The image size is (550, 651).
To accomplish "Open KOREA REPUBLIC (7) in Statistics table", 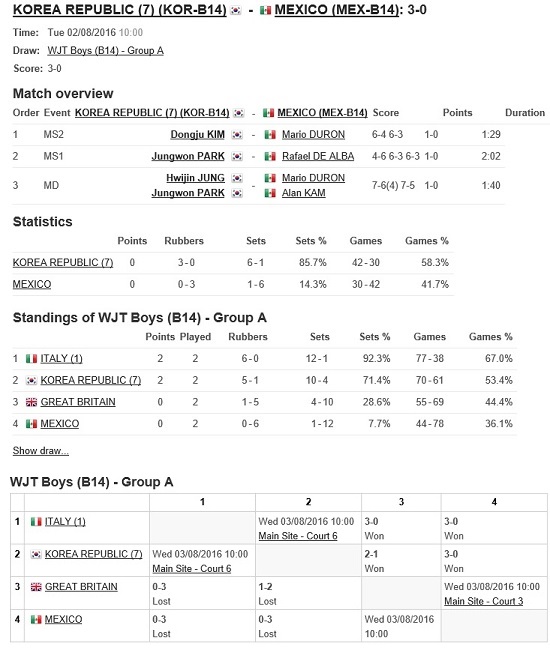I will [x=63, y=262].
